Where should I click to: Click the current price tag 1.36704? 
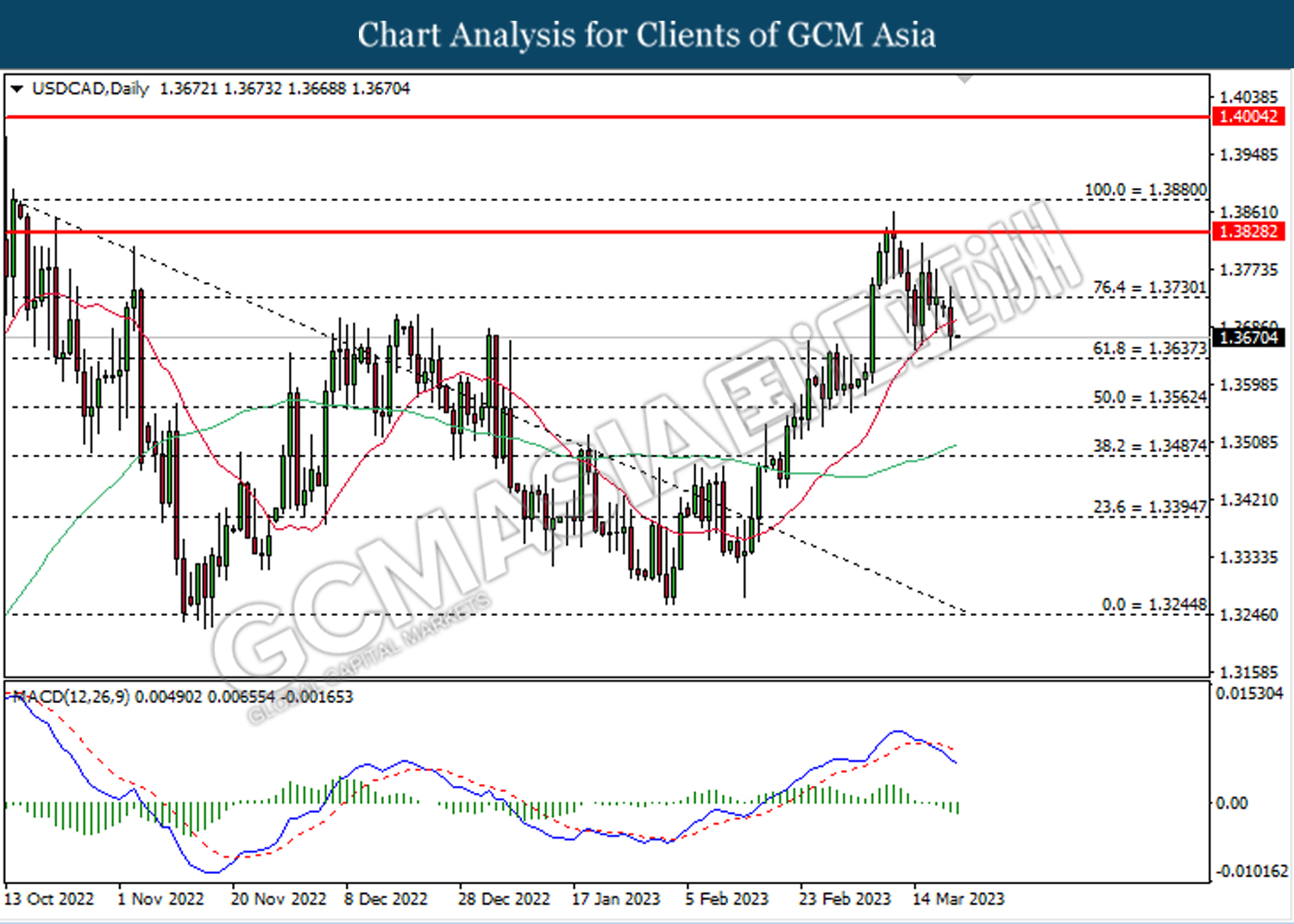[1248, 337]
